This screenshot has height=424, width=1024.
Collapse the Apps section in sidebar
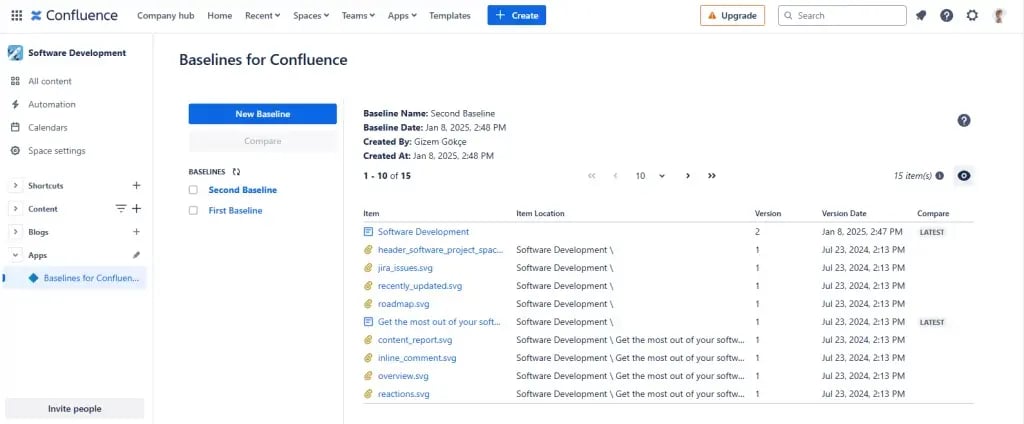16,255
